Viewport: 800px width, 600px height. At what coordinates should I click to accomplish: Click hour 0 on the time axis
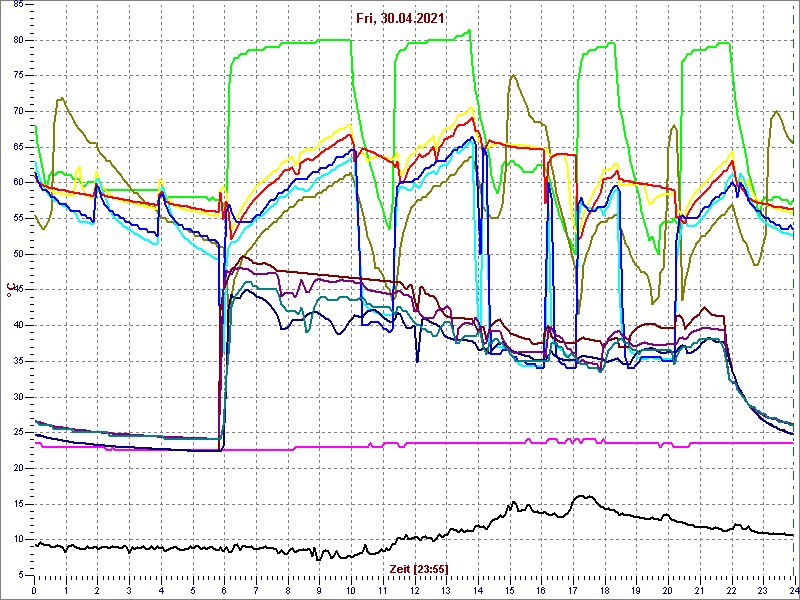click(34, 588)
